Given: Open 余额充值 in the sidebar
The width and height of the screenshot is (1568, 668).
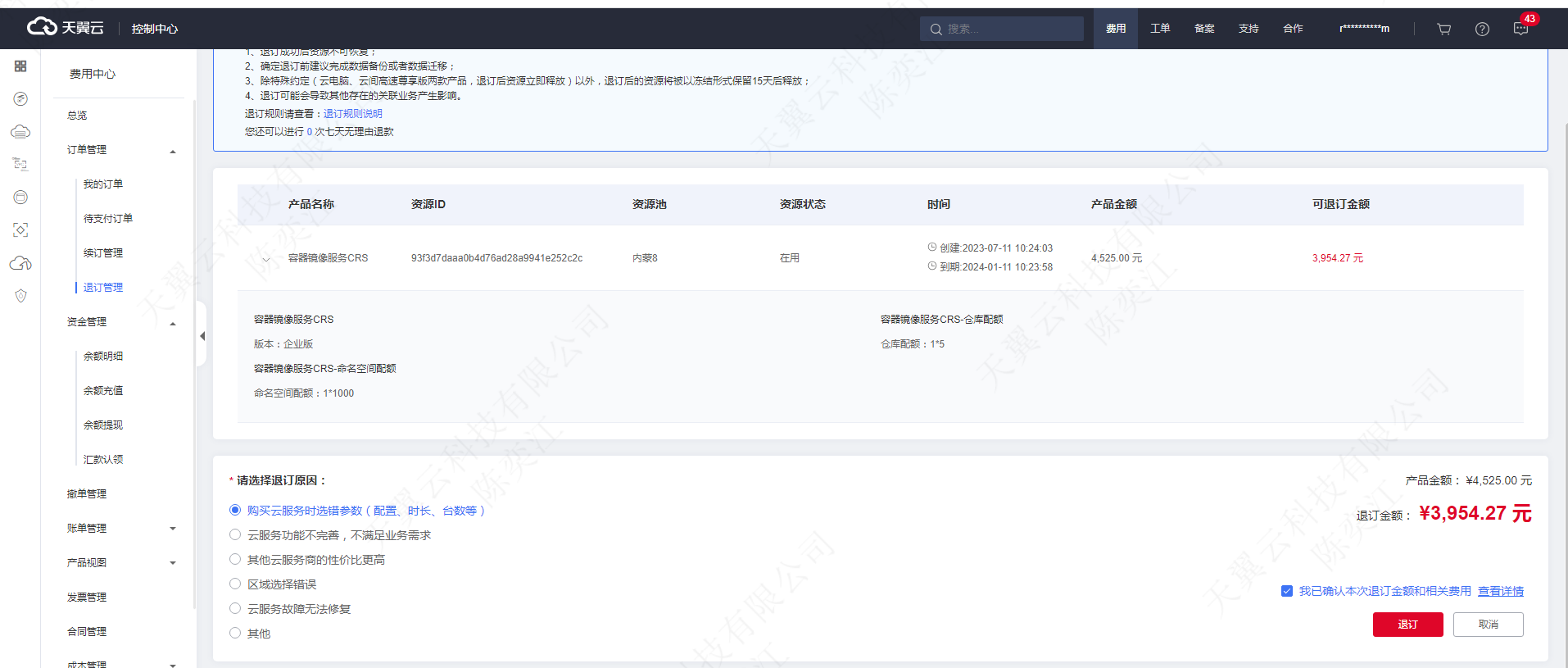Looking at the screenshot, I should coord(103,391).
